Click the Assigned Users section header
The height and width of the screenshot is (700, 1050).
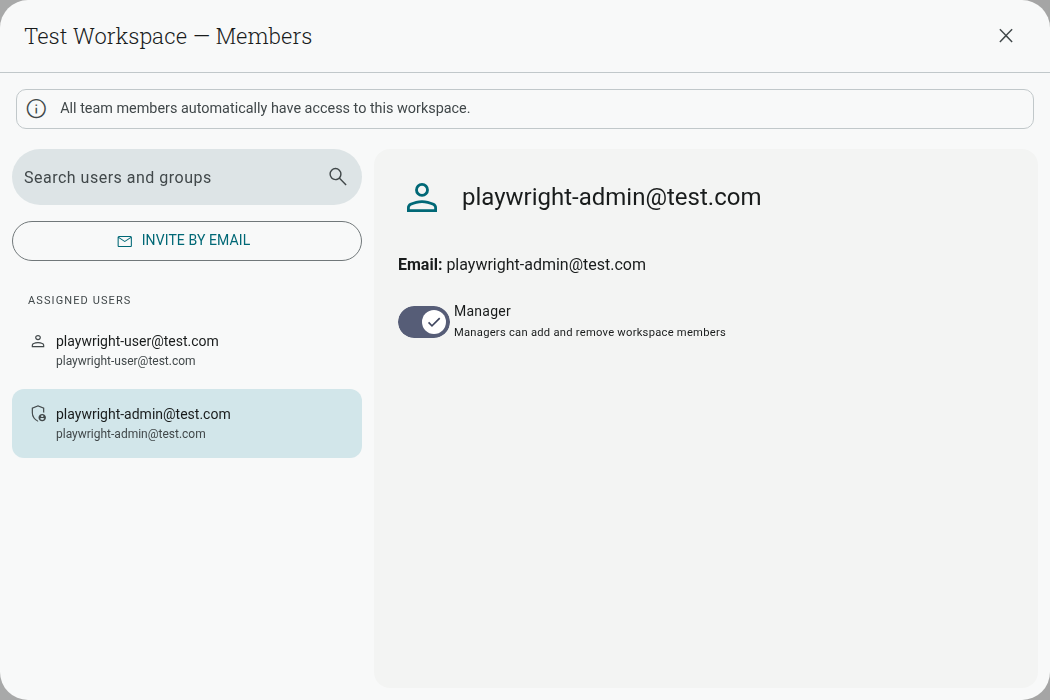point(80,300)
